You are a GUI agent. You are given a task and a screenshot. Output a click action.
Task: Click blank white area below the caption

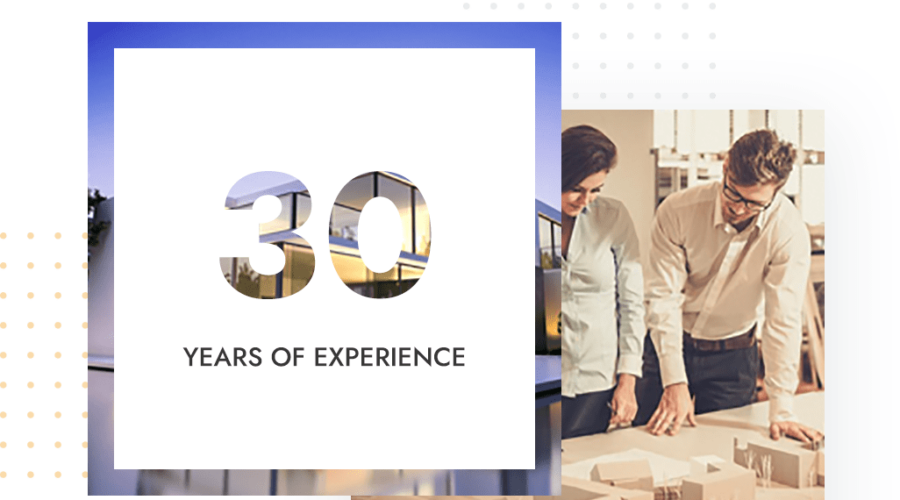click(x=325, y=420)
